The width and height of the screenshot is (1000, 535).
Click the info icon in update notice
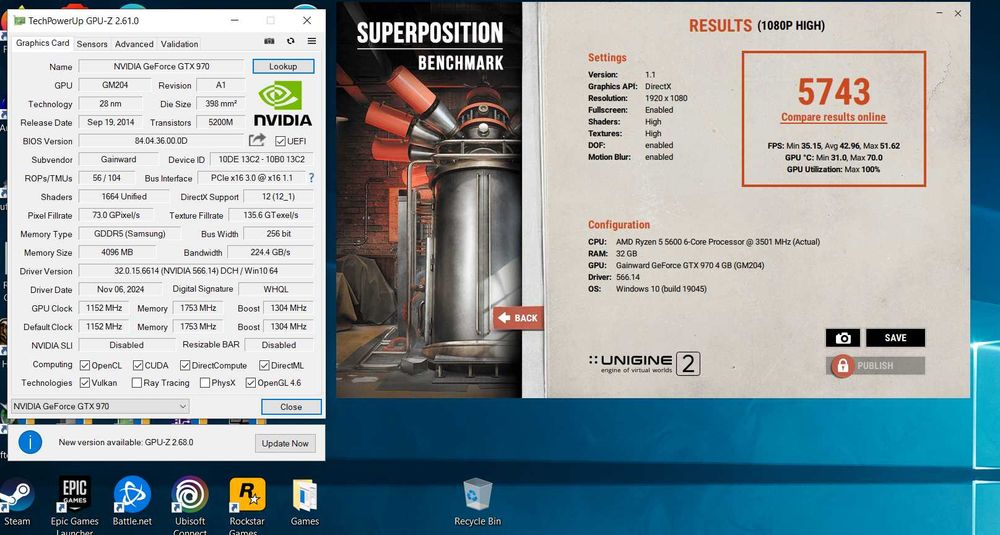pyautogui.click(x=30, y=442)
